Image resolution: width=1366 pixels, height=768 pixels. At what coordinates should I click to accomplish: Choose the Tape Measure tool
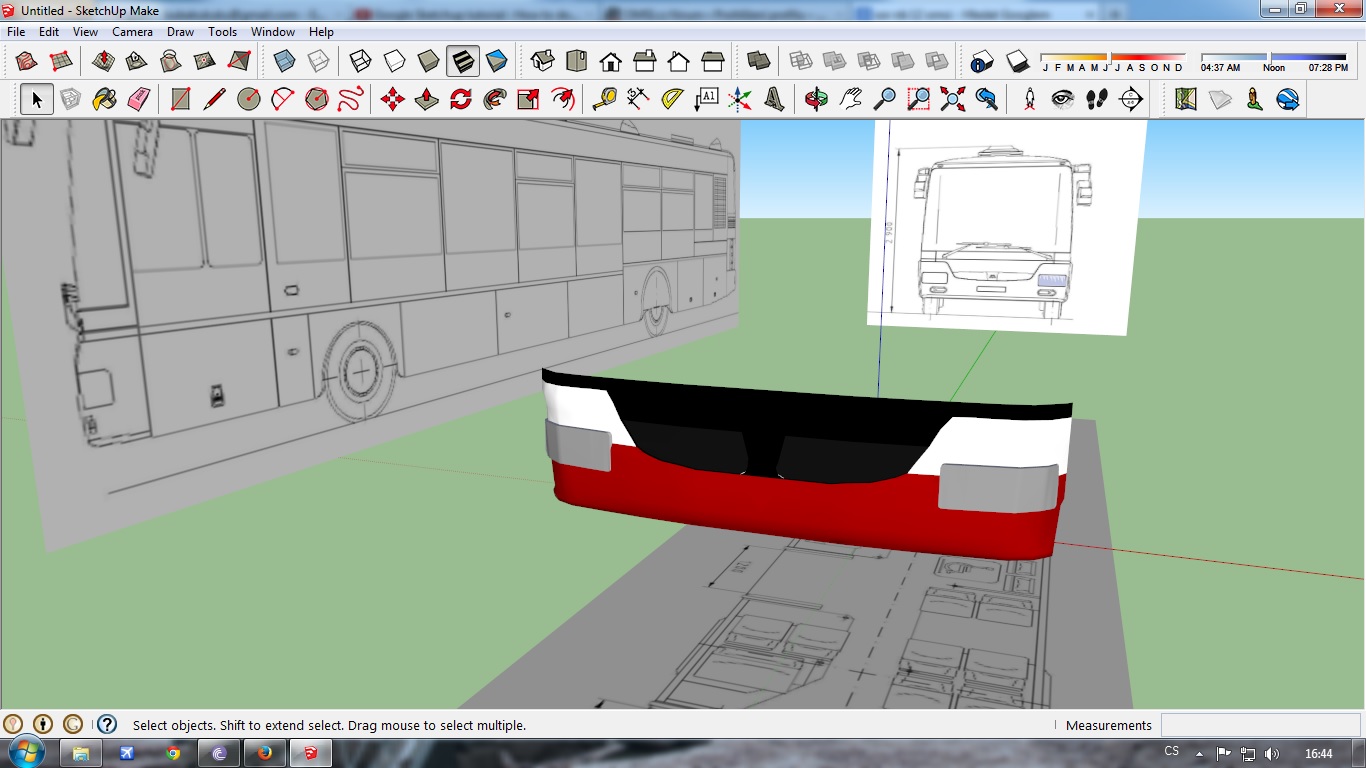604,99
